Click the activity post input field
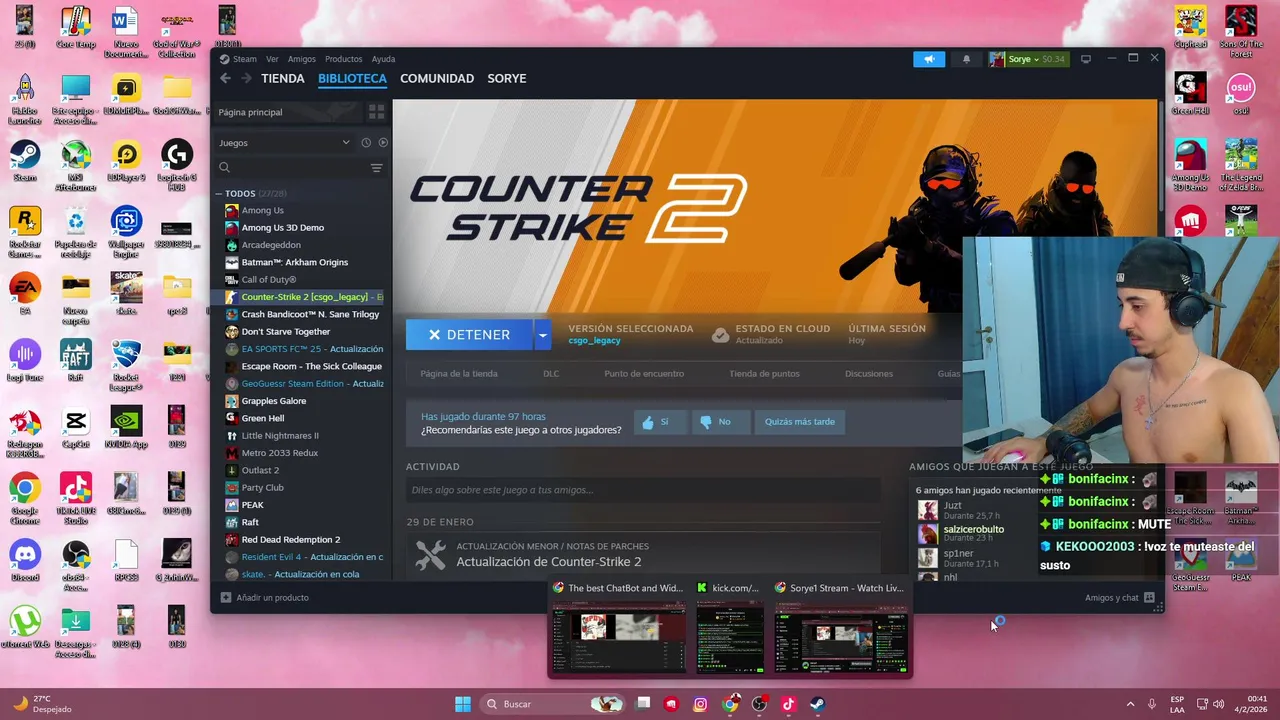This screenshot has width=1280, height=720. (643, 490)
